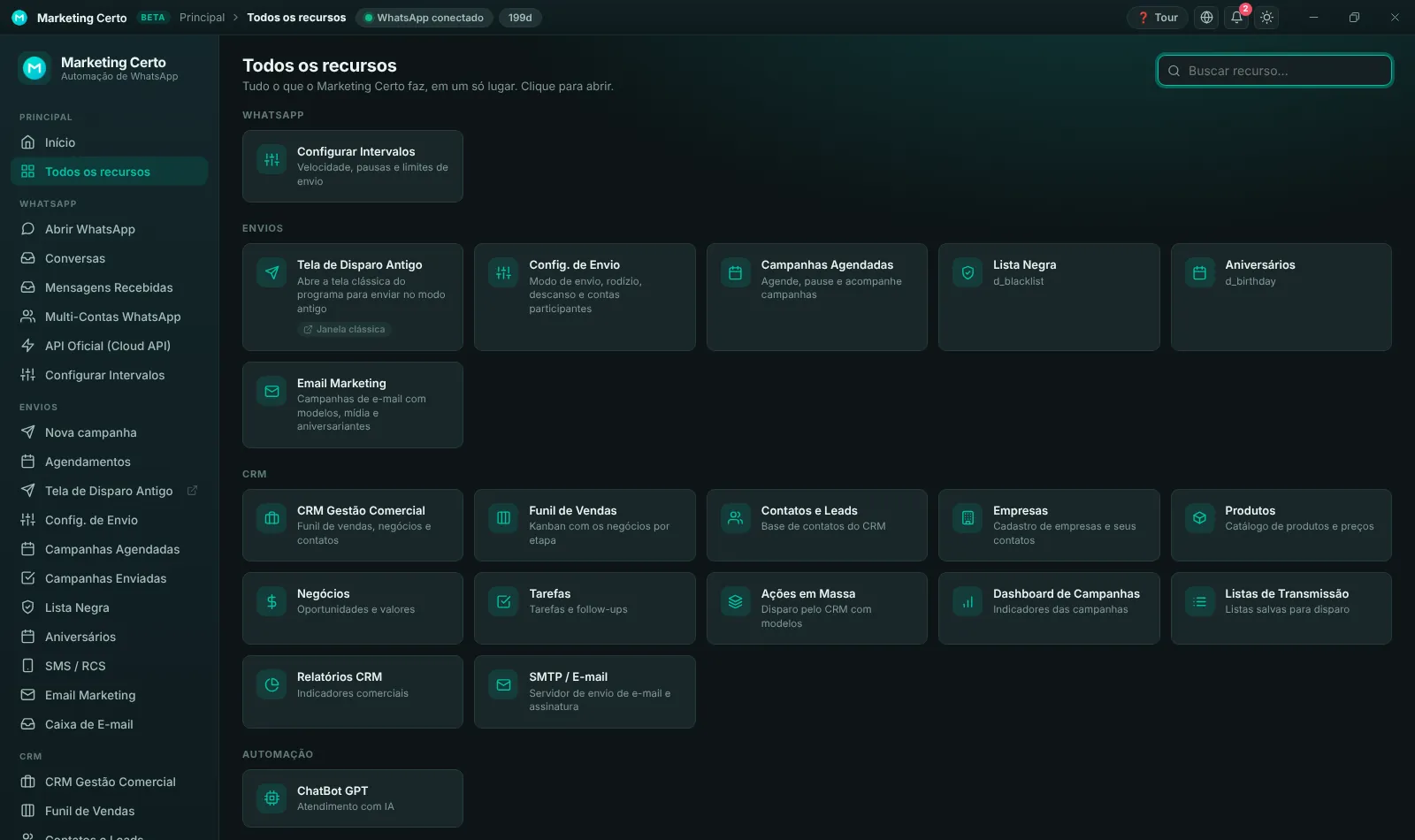Screen dimensions: 1415x840
Task: Open the CRM Gestão Comercial card
Action: [353, 525]
